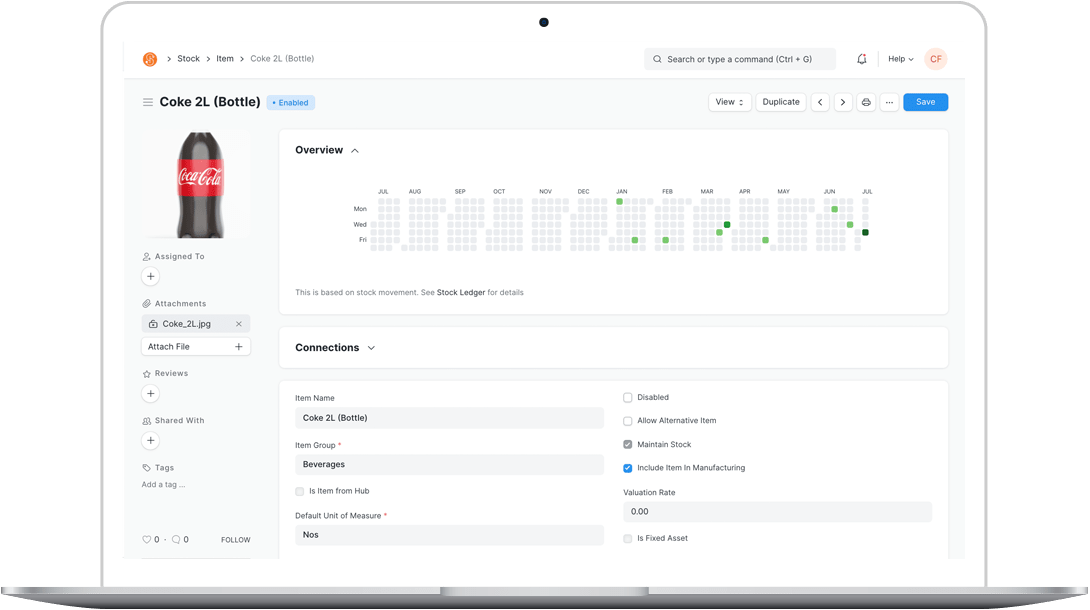The image size is (1090, 610).
Task: Add assignee with plus under Assigned To
Action: click(151, 276)
